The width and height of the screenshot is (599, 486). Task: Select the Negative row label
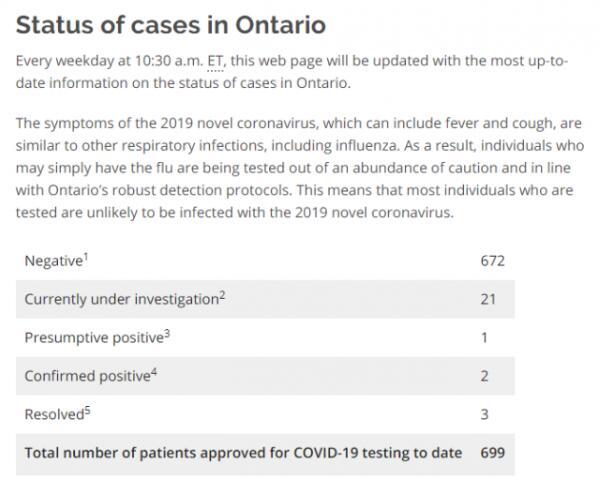pyautogui.click(x=53, y=261)
